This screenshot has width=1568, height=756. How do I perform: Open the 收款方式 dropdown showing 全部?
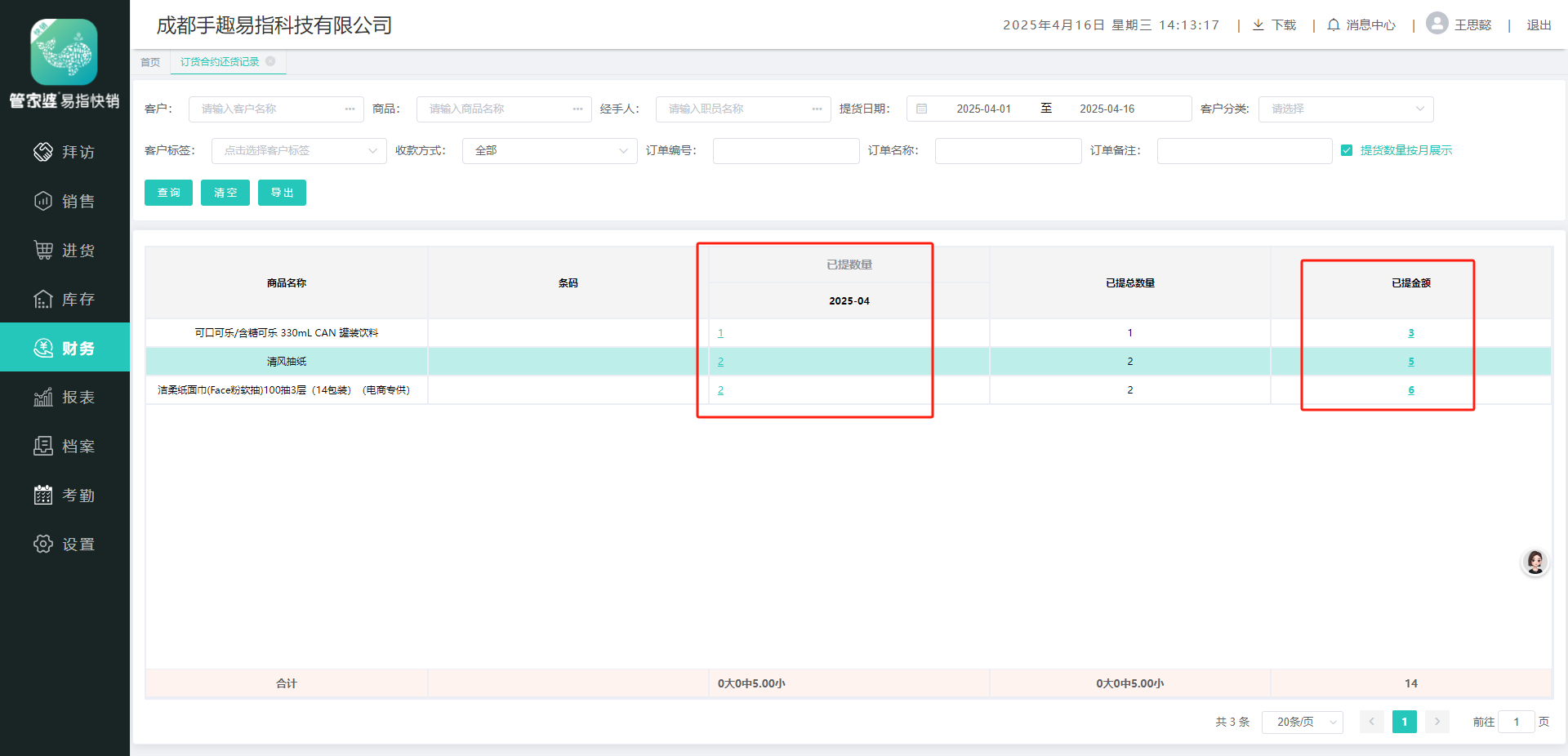[549, 150]
